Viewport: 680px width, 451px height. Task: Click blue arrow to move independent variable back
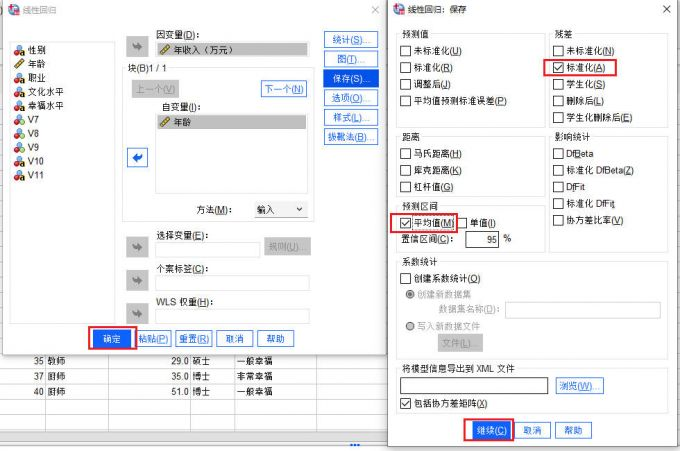(137, 157)
